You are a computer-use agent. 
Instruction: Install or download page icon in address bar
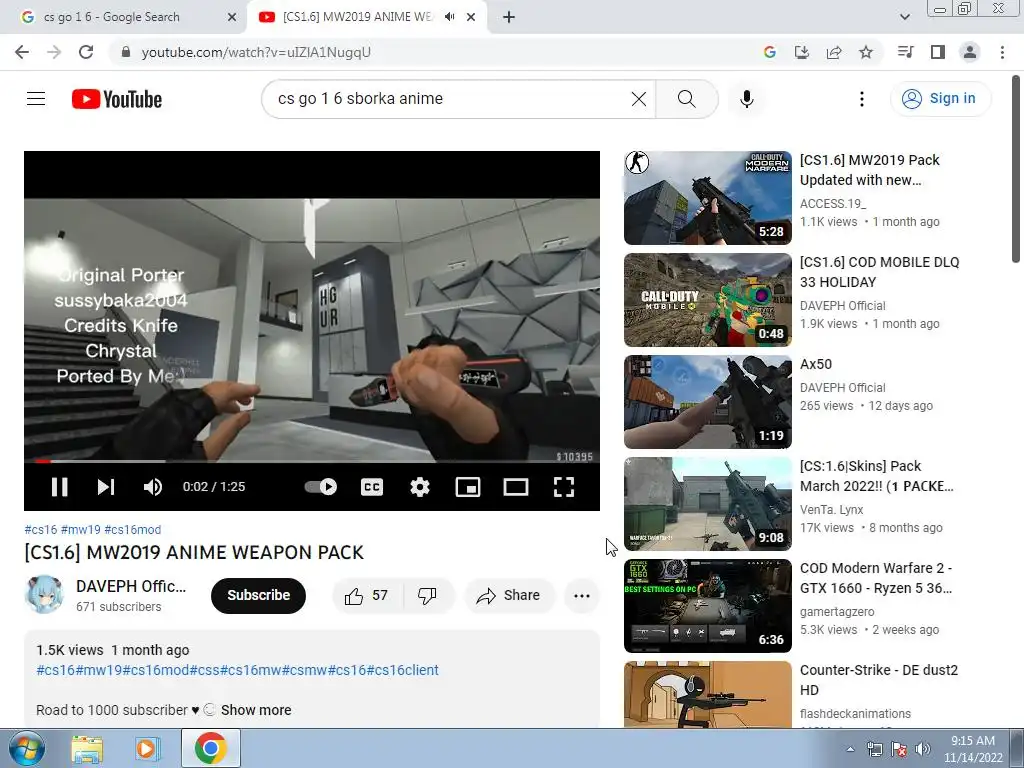(802, 52)
